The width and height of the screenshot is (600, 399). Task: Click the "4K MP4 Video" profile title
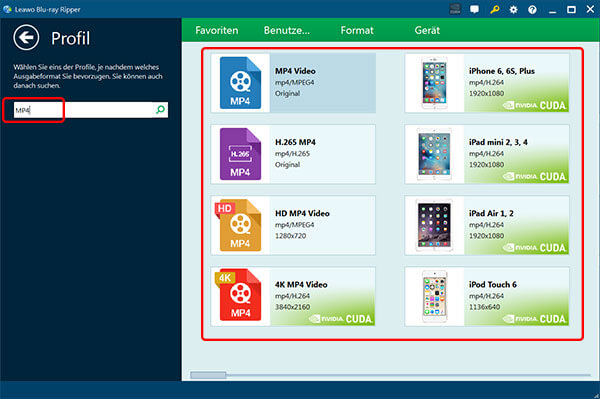(301, 284)
